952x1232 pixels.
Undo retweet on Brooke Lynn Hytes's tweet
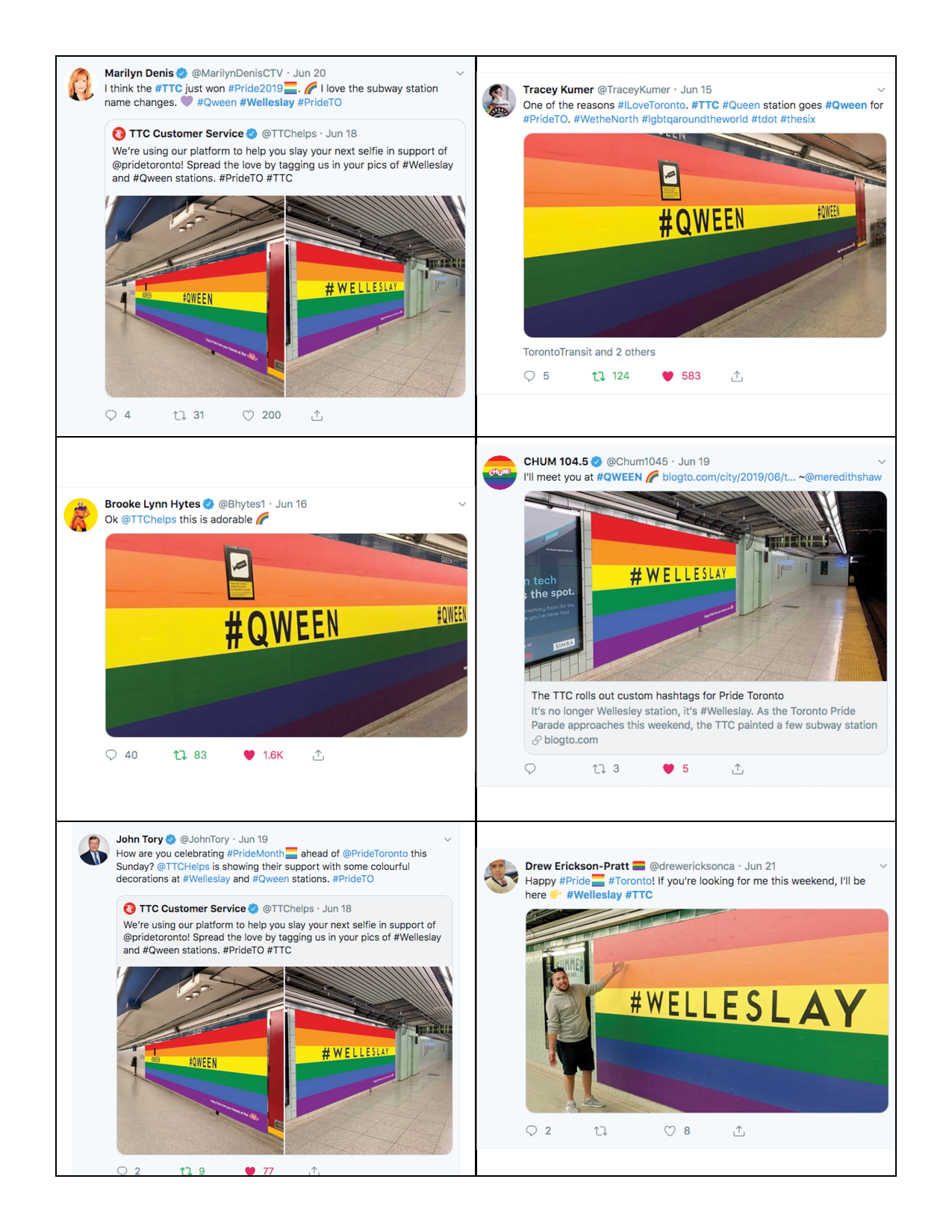coord(180,755)
